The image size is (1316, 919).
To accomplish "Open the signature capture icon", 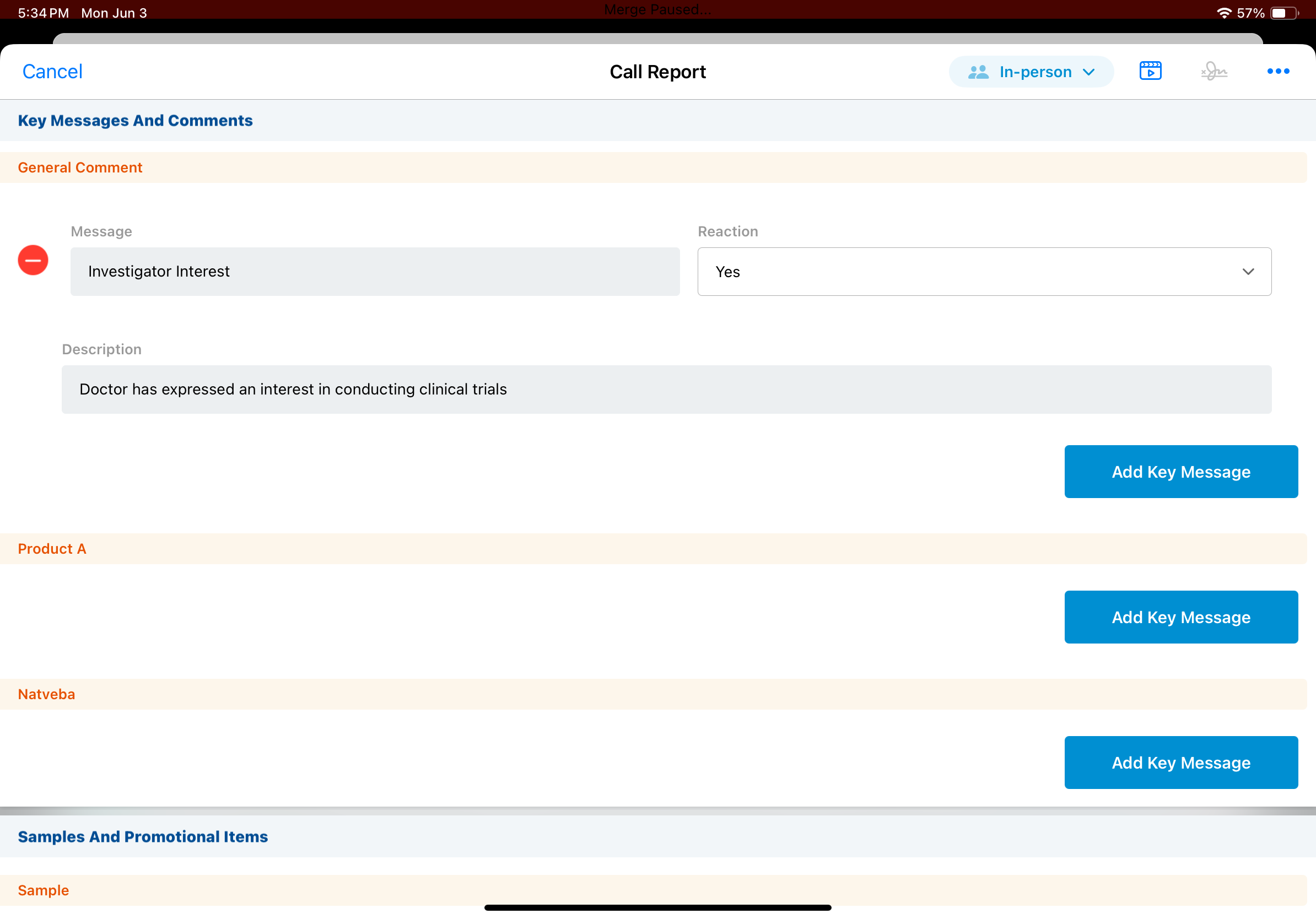I will [x=1213, y=72].
